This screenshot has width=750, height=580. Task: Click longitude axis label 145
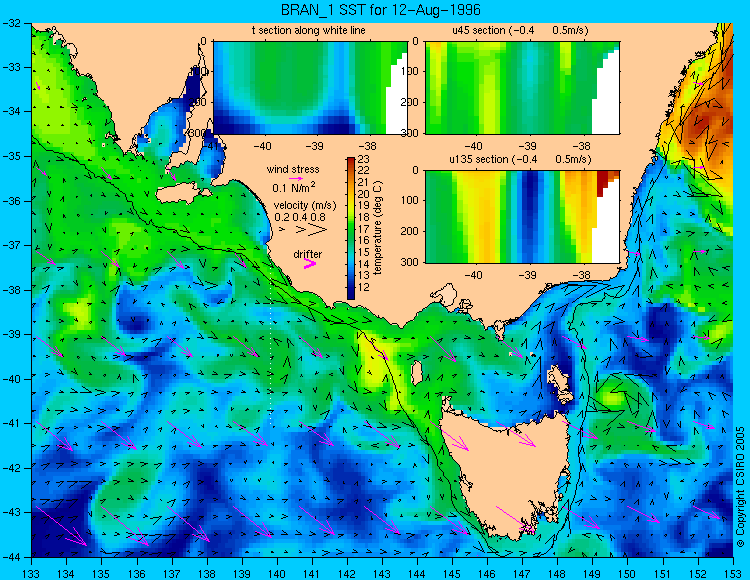(x=452, y=573)
